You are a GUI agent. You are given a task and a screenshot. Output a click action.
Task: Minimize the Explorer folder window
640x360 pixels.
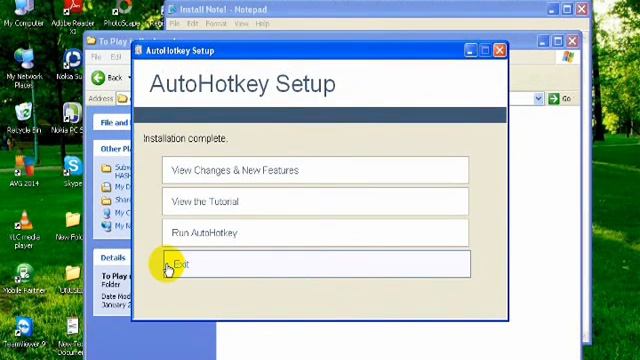[542, 41]
